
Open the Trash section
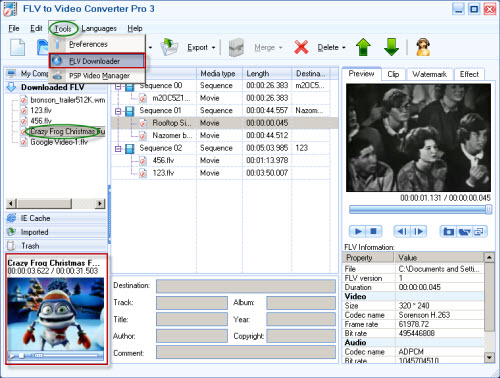[x=56, y=246]
